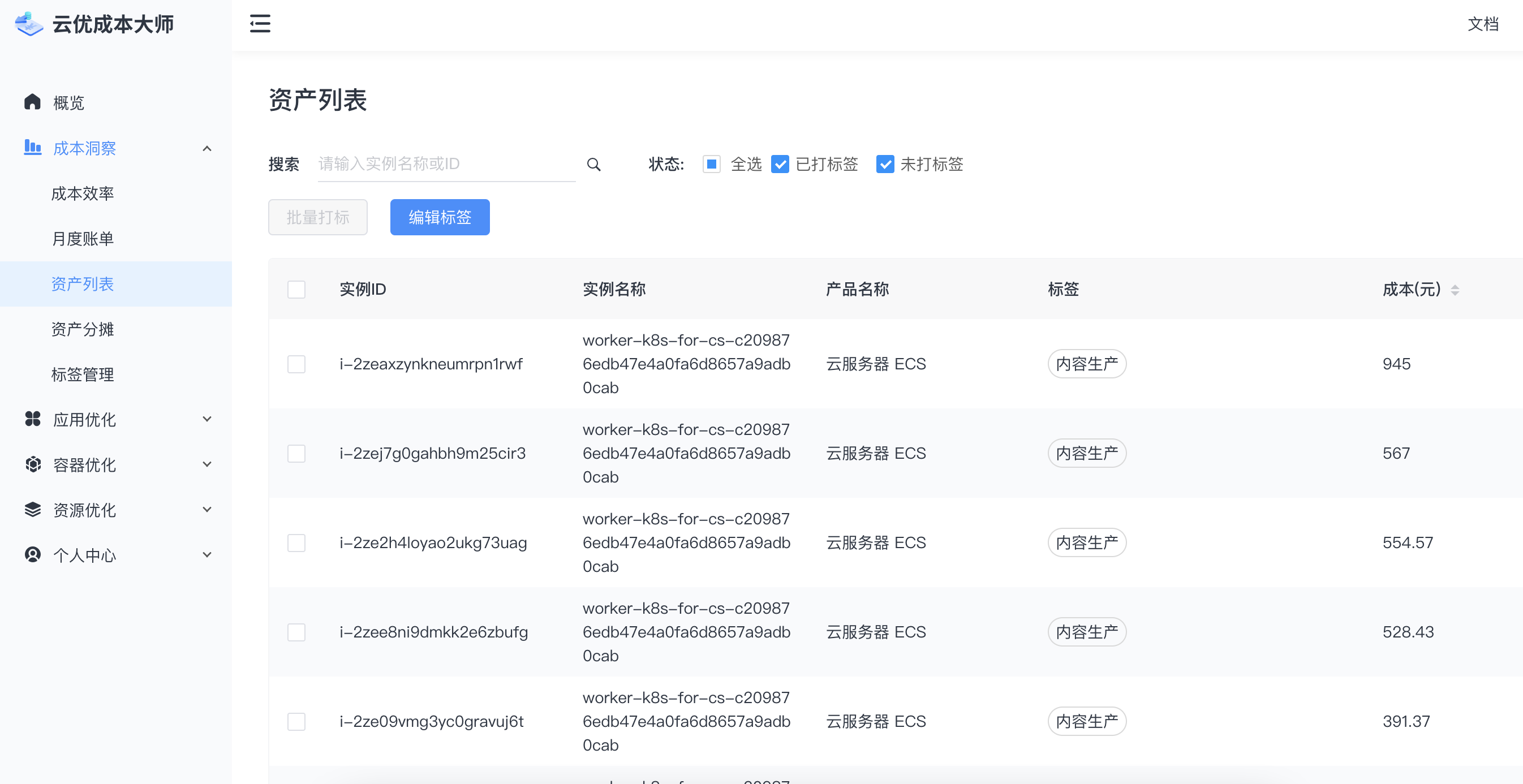The height and width of the screenshot is (784, 1523).
Task: Sort by the 成本(元) sort arrows
Action: click(x=1455, y=290)
